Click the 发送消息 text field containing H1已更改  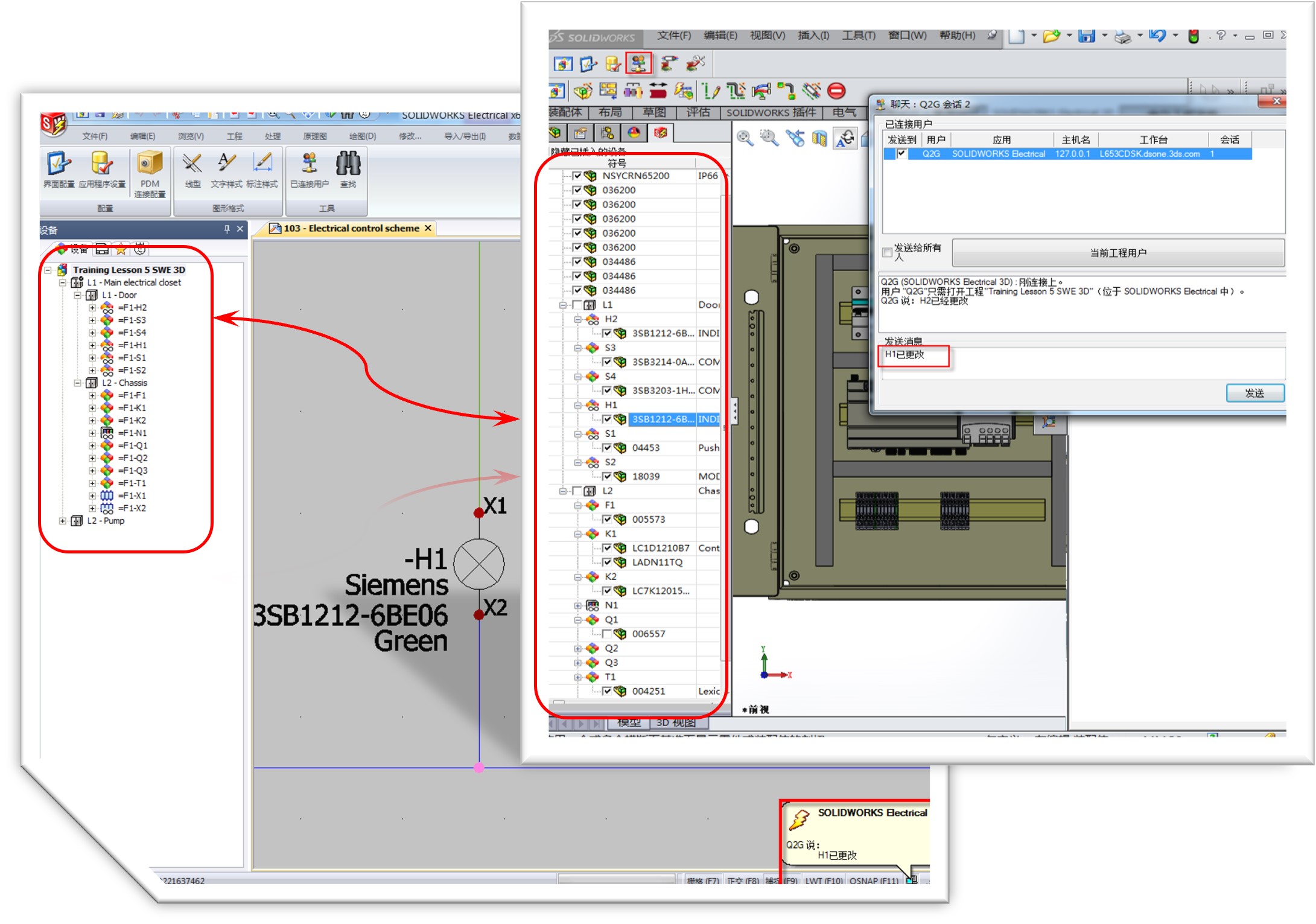pos(1082,362)
